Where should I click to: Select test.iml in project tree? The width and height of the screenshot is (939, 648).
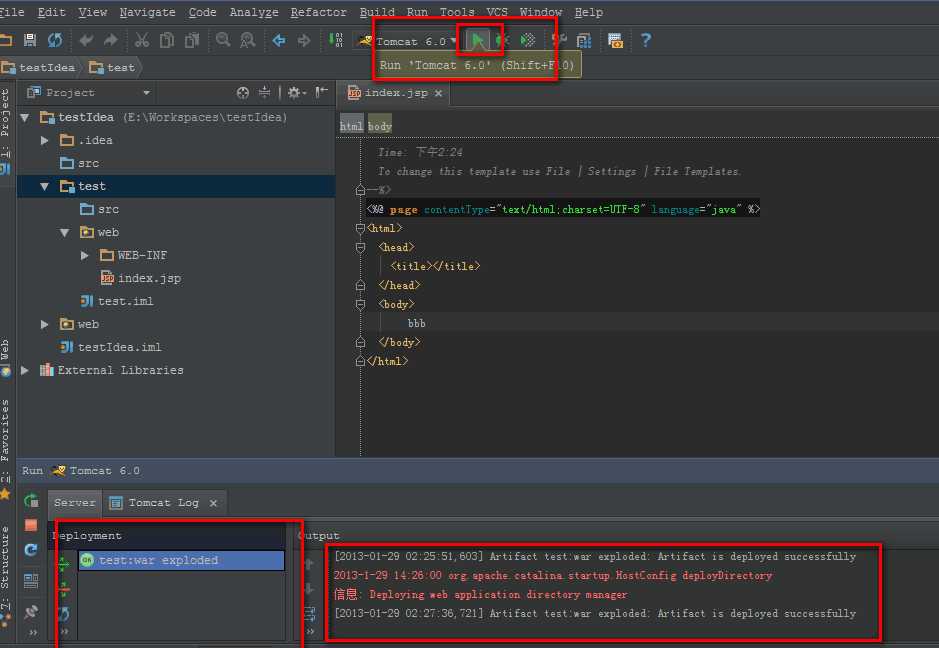pyautogui.click(x=117, y=301)
